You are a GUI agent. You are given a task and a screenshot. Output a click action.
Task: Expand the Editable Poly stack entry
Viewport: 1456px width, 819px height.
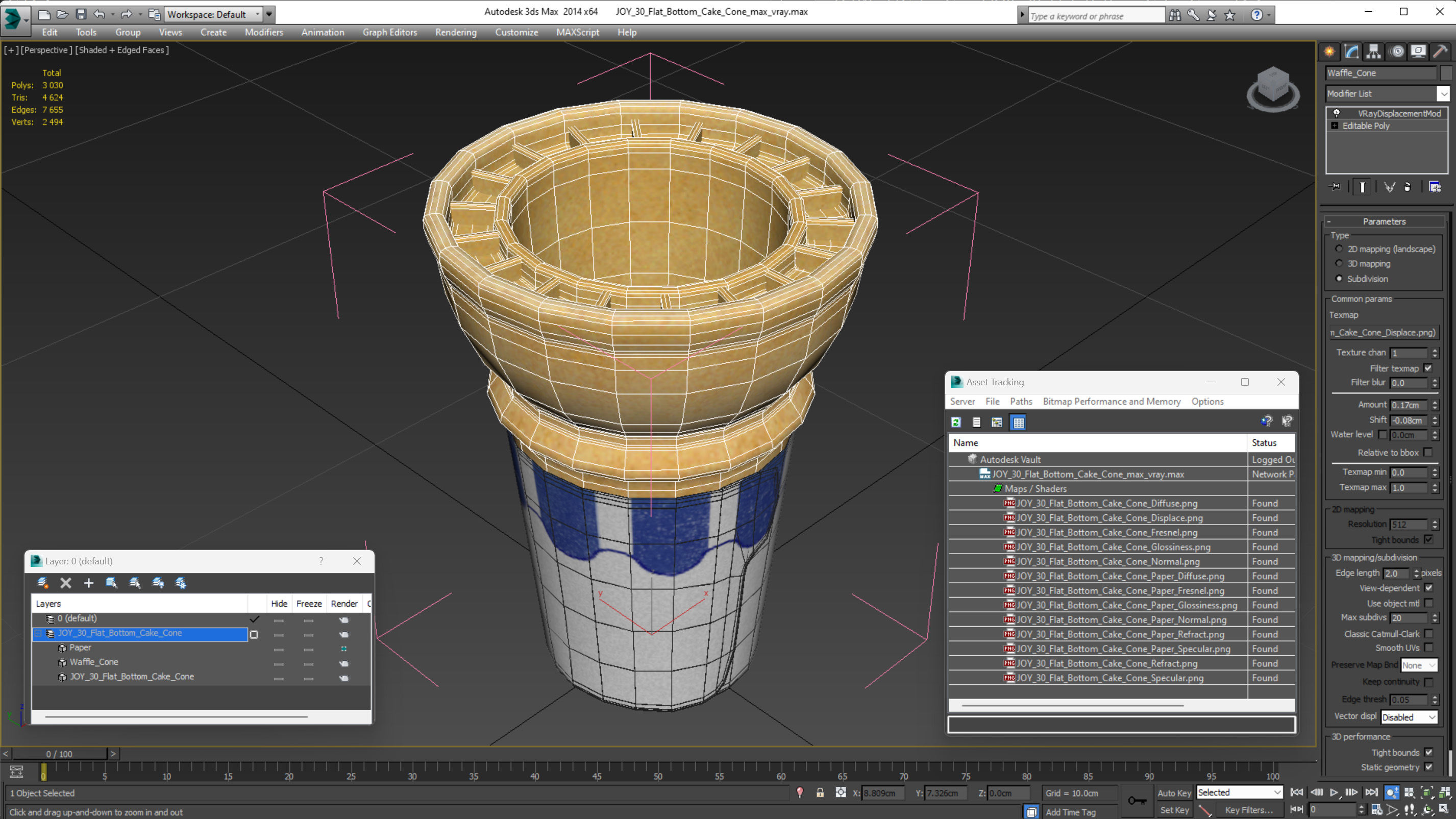coord(1335,126)
